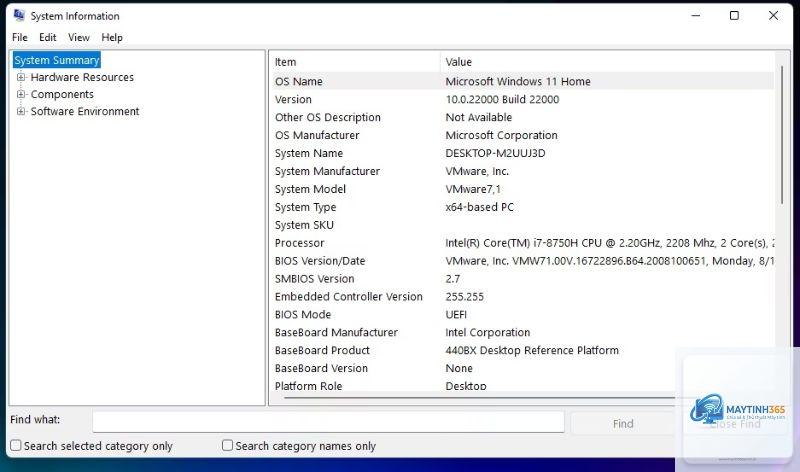Select the OS Name row

(522, 81)
